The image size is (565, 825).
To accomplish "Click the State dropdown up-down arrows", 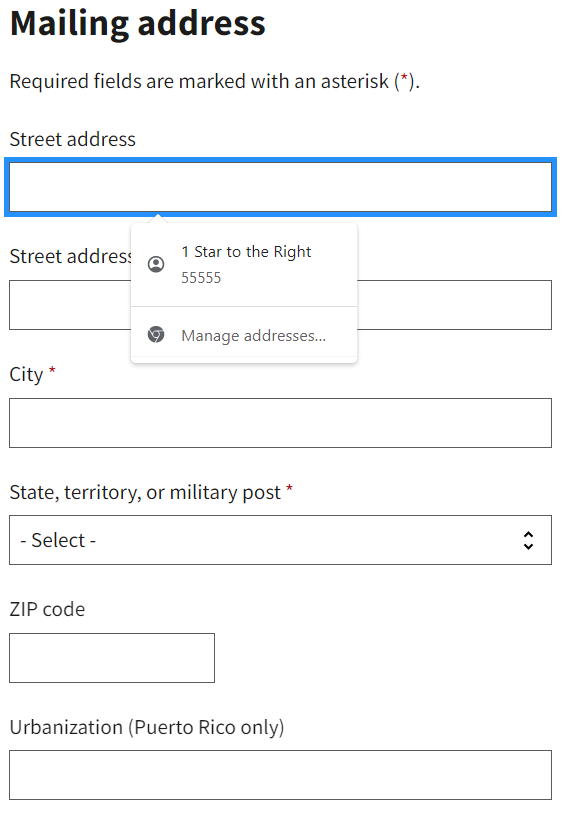I will (528, 540).
